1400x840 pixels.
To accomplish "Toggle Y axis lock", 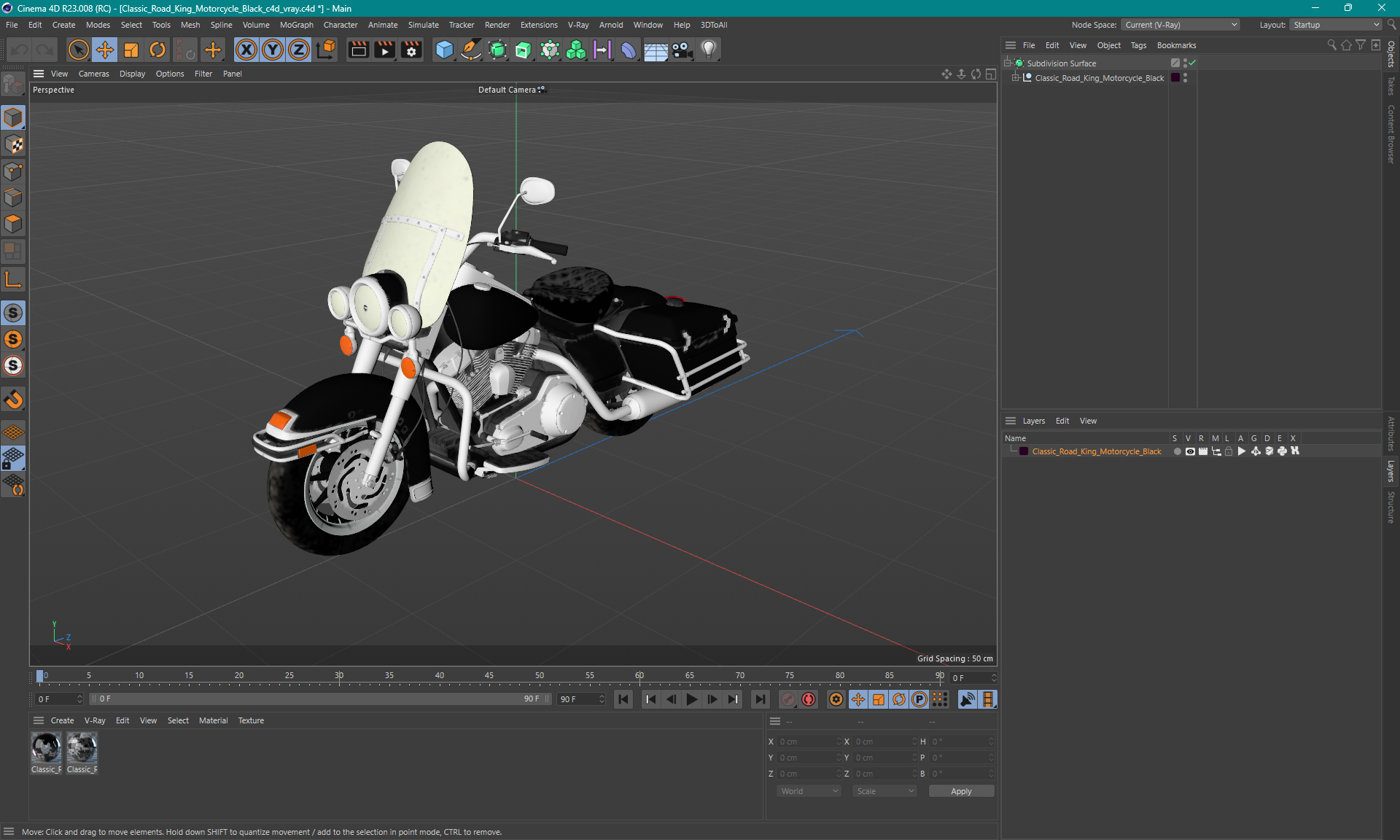I will (273, 50).
